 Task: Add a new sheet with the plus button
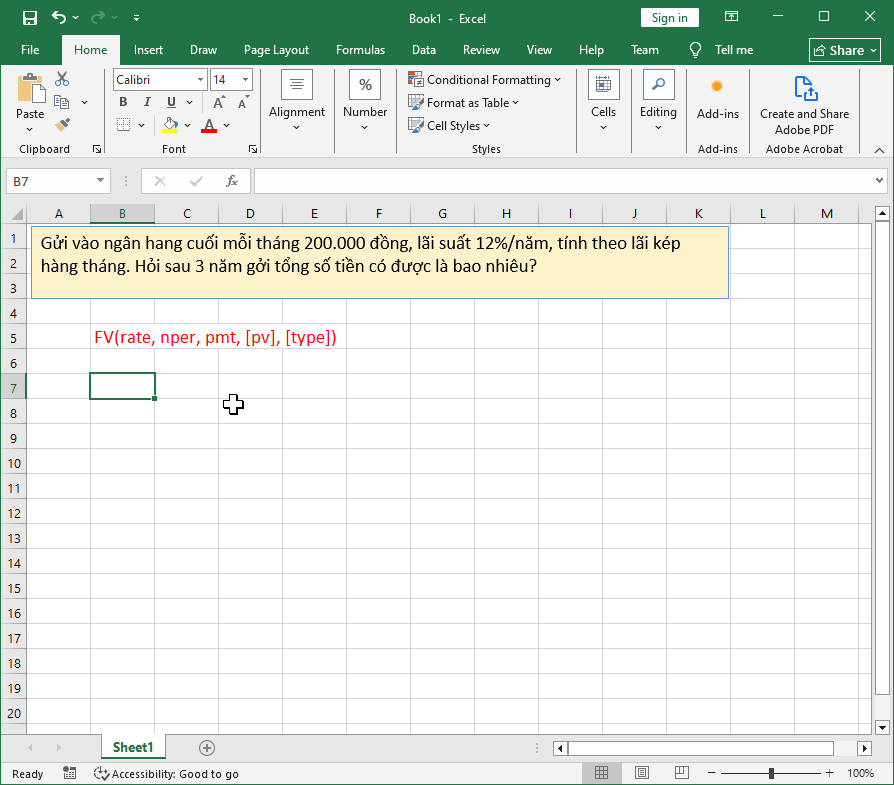pos(206,747)
